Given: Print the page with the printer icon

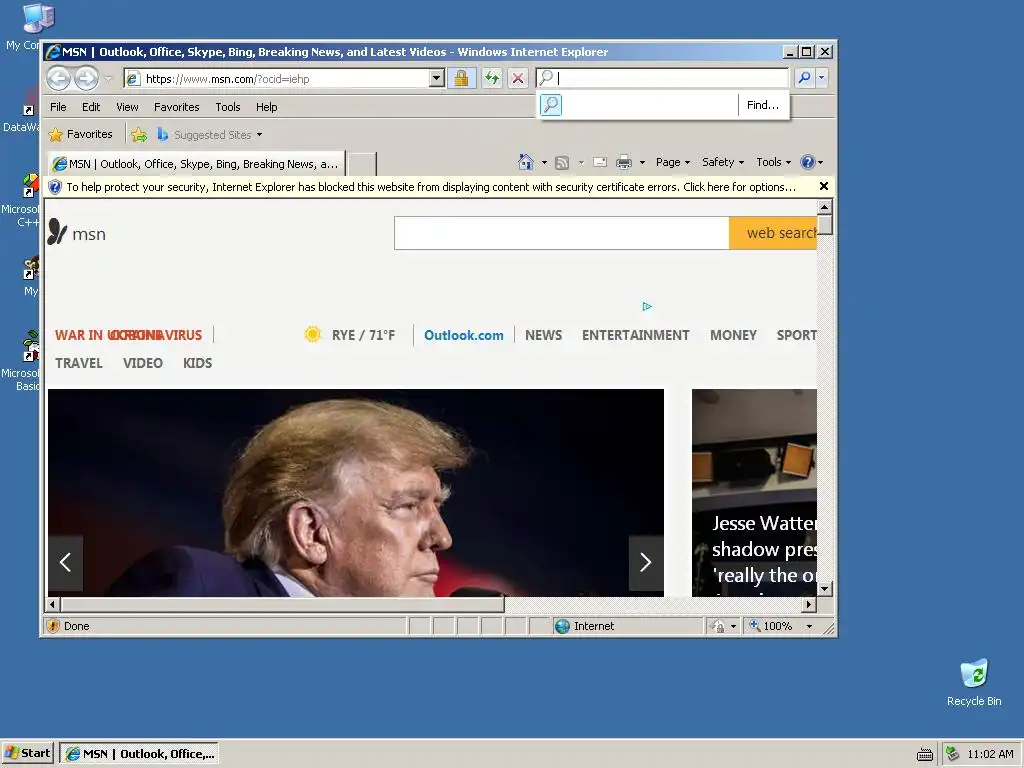Looking at the screenshot, I should [x=624, y=162].
